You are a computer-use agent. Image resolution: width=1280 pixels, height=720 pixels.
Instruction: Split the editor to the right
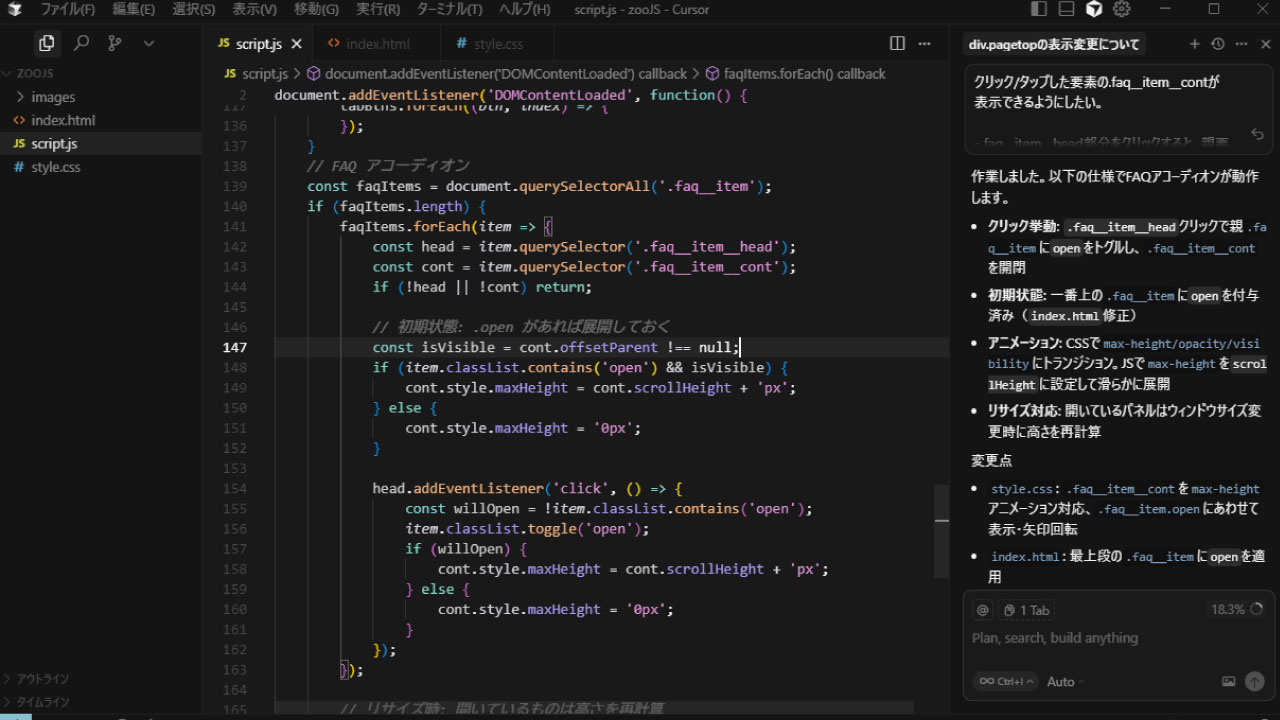point(897,44)
